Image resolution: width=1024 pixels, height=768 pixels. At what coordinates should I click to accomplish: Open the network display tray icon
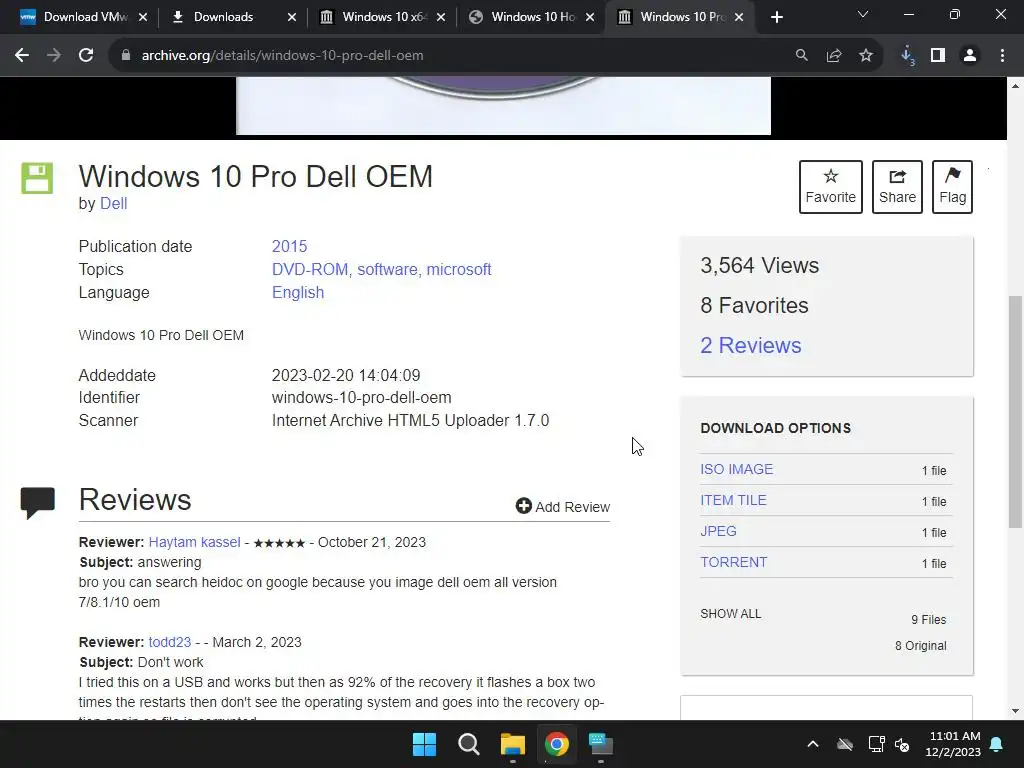pos(876,744)
